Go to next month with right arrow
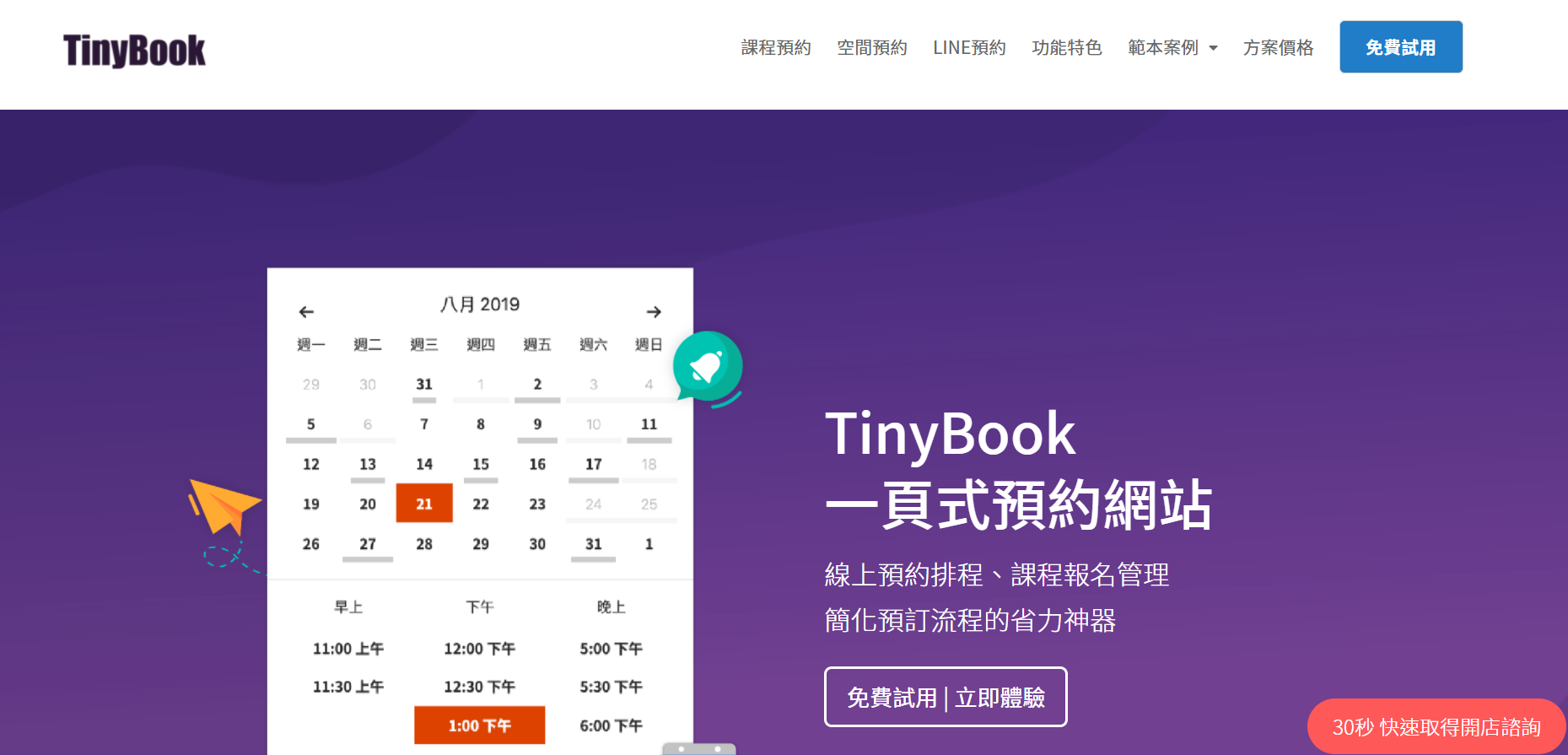This screenshot has height=755, width=1568. pos(654,312)
